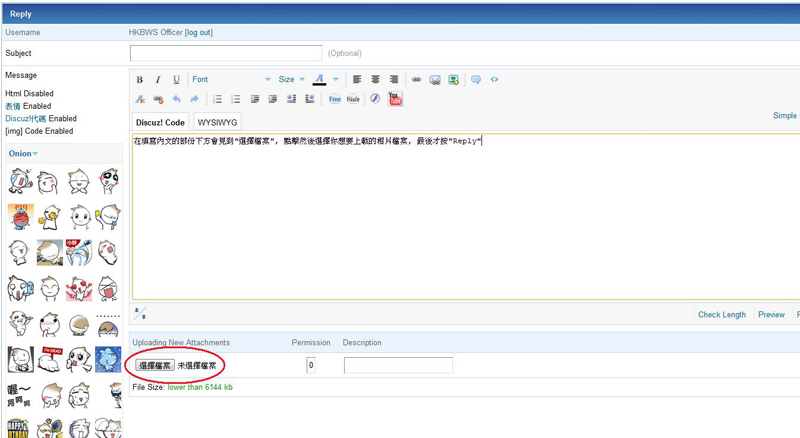Insert an ordered numbered list

pyautogui.click(x=217, y=99)
